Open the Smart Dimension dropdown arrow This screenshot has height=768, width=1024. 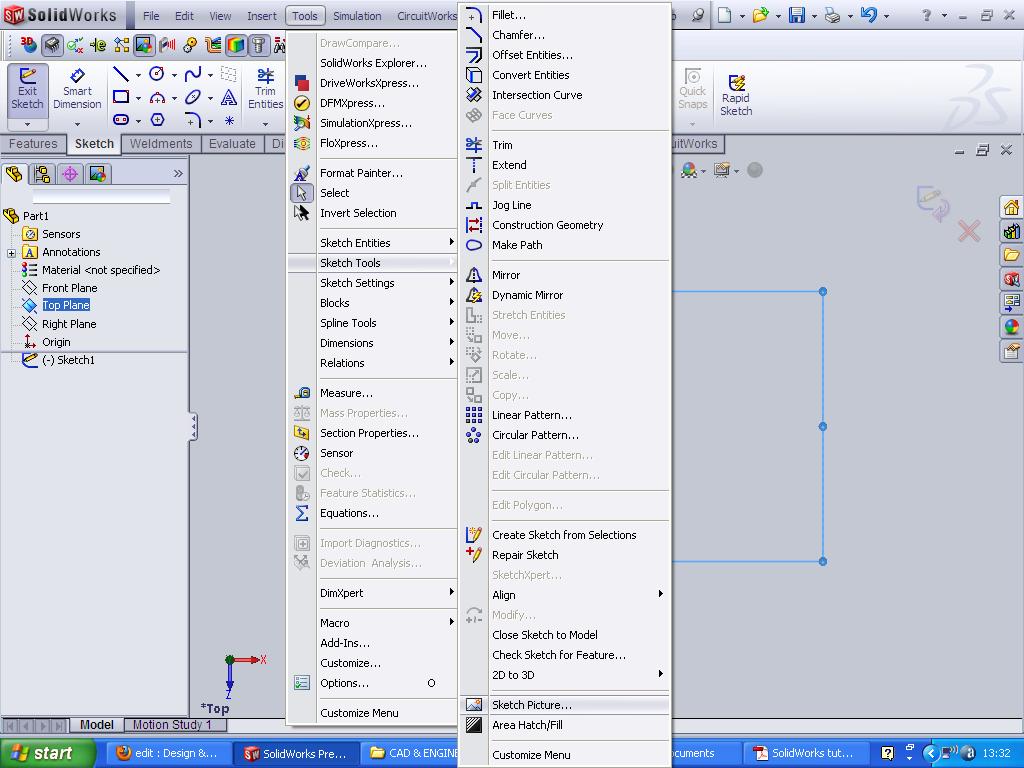[77, 123]
